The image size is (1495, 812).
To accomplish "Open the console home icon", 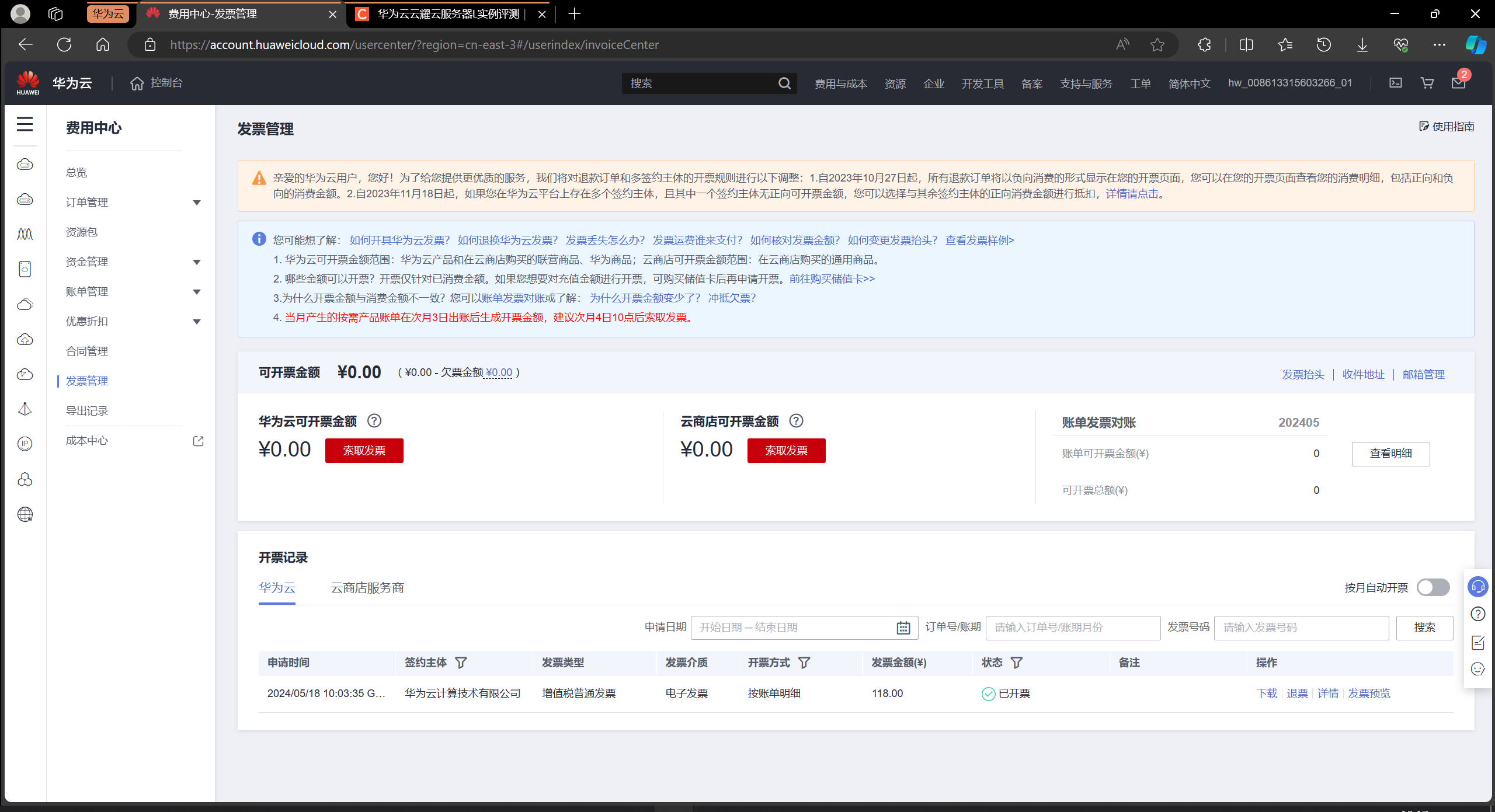I will pyautogui.click(x=137, y=83).
